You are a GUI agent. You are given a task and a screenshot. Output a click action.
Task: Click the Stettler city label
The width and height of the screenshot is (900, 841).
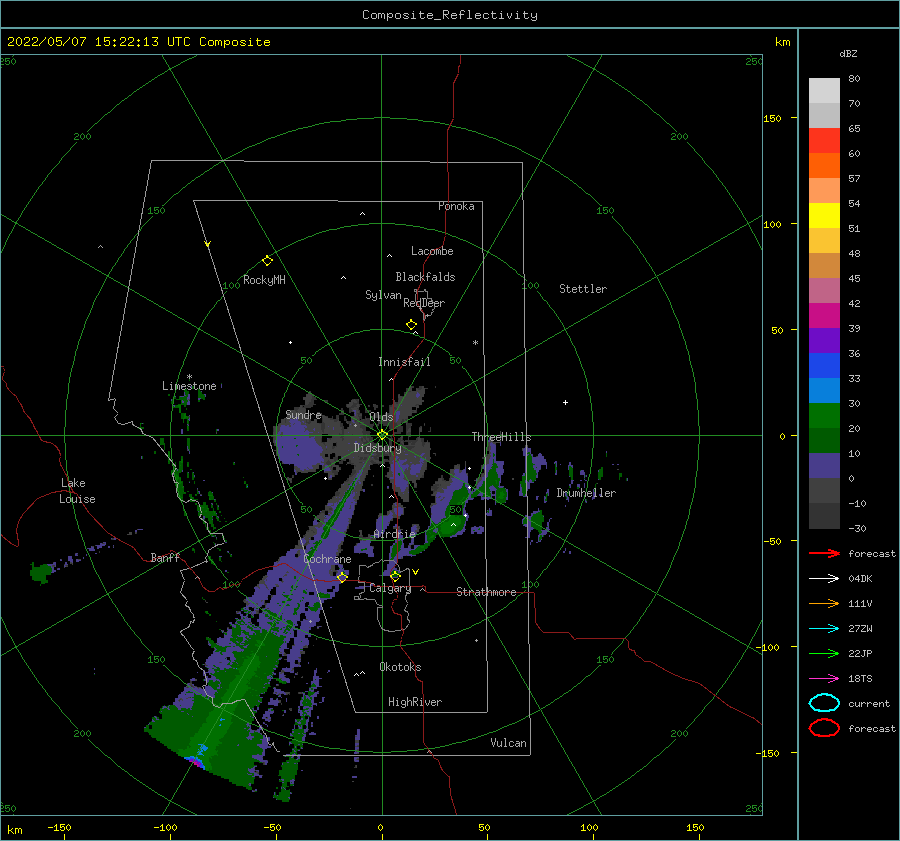point(583,289)
